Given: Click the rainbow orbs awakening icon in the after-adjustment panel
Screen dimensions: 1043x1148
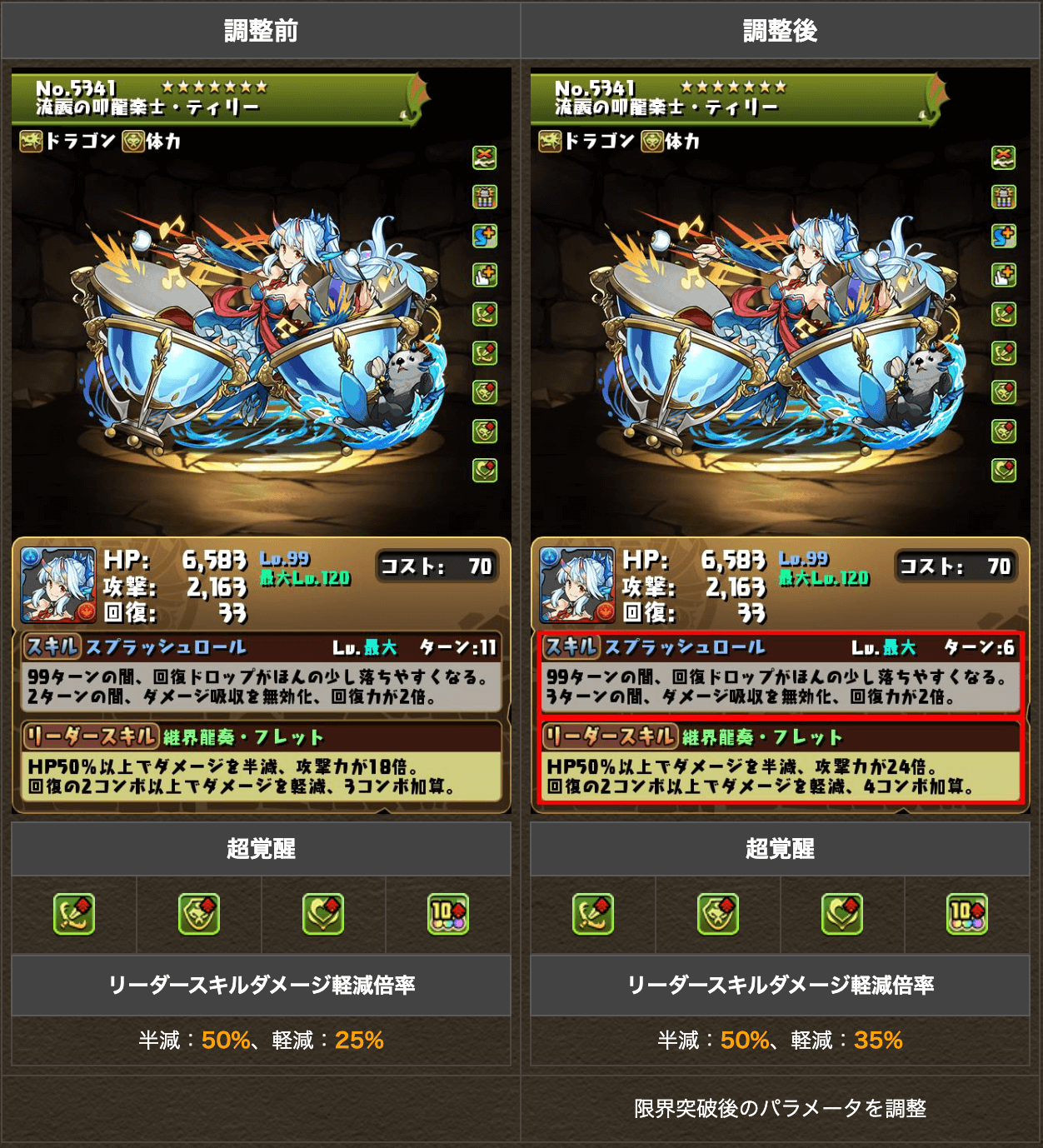Looking at the screenshot, I should tap(1004, 197).
